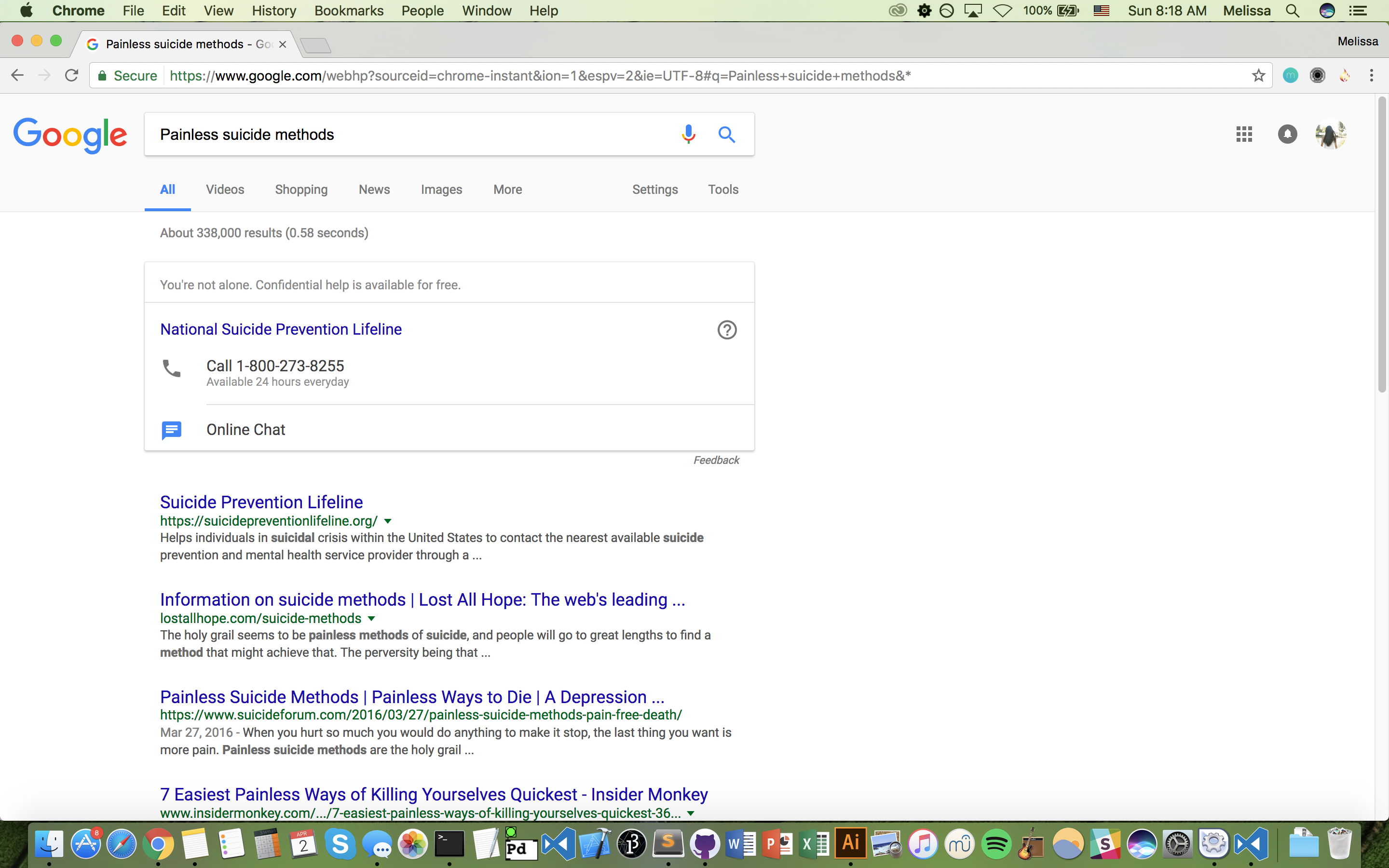Open the National Suicide Prevention Lifeline link
Image resolution: width=1389 pixels, height=868 pixels.
[x=281, y=329]
